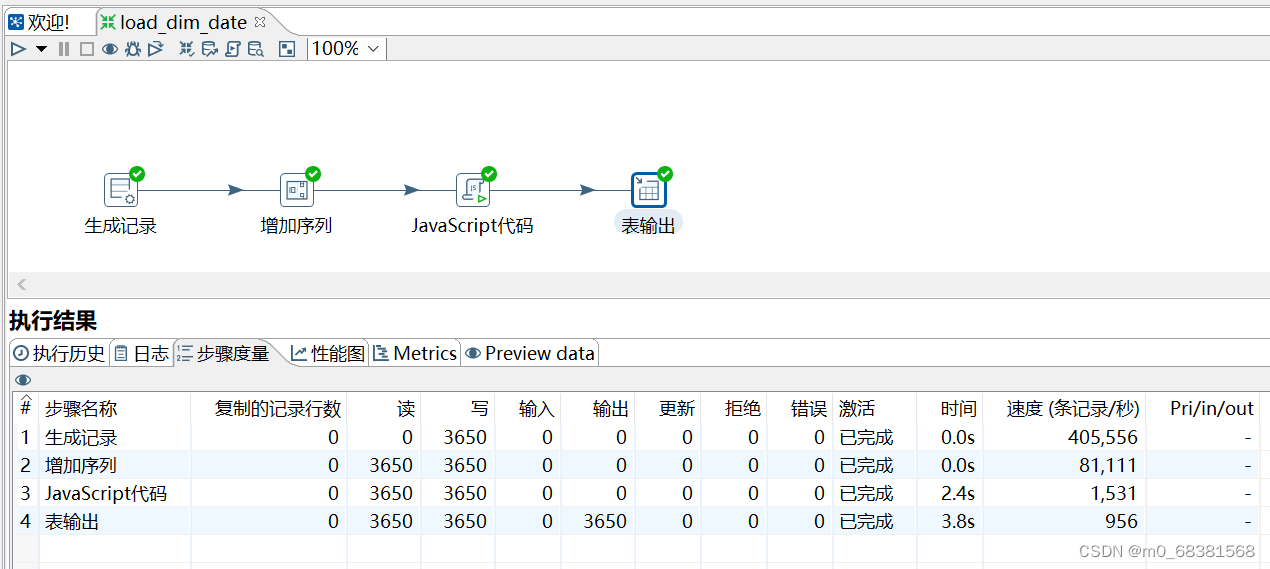Select the 生成记录 step icon on canvas
The height and width of the screenshot is (569, 1270).
point(121,190)
